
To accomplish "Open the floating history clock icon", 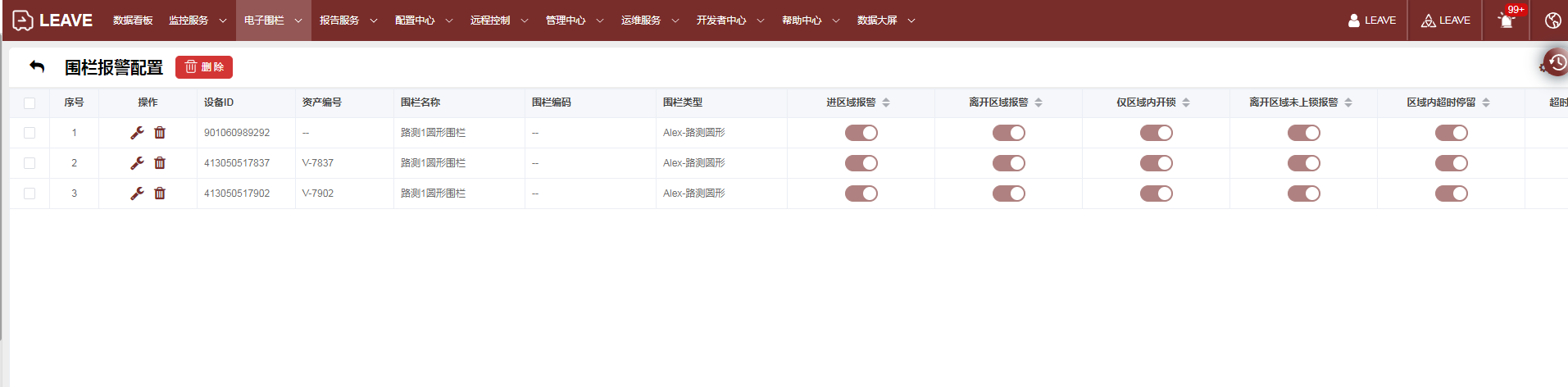I will 1556,62.
